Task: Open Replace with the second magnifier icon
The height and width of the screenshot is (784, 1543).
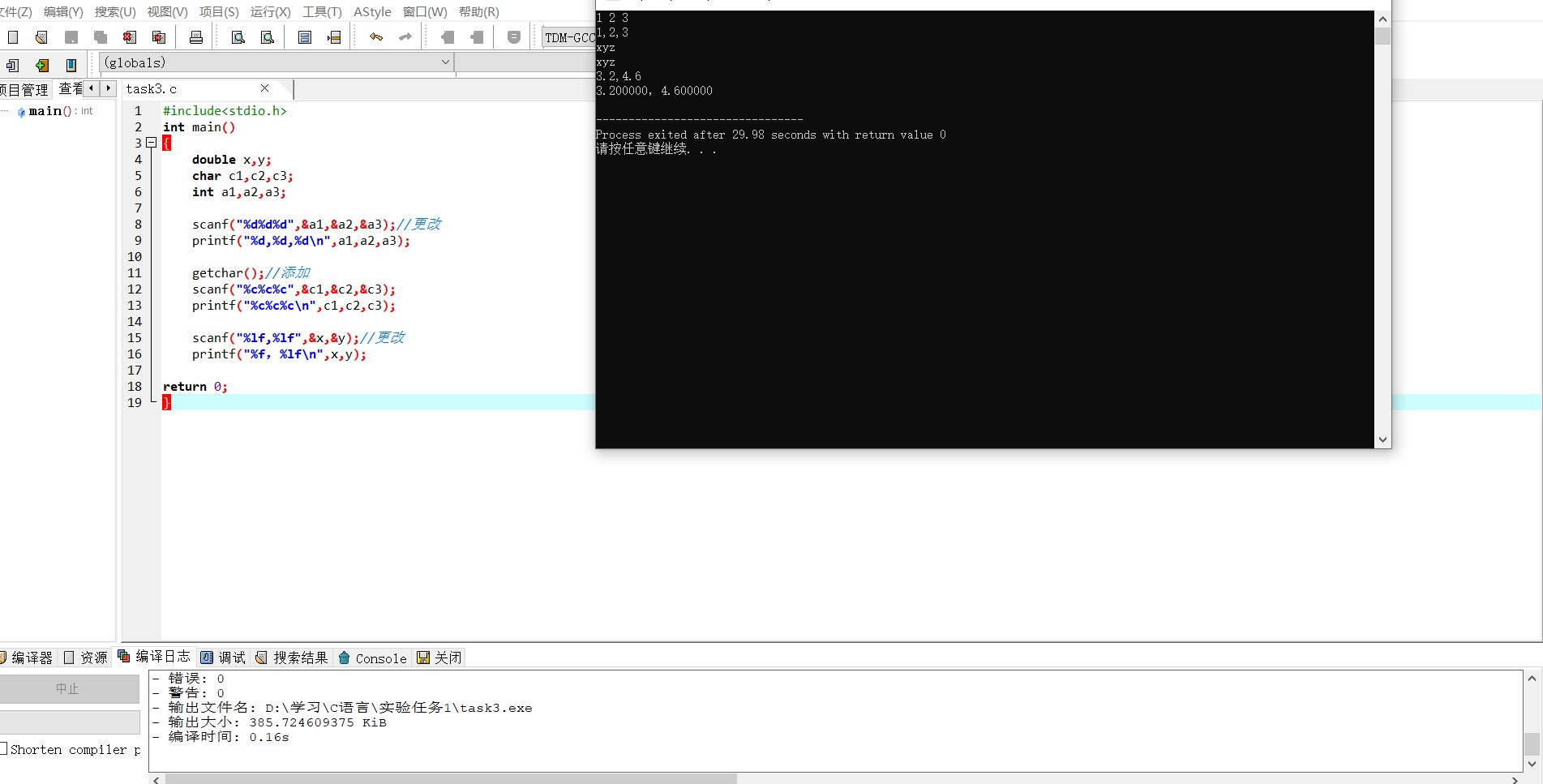Action: [268, 37]
